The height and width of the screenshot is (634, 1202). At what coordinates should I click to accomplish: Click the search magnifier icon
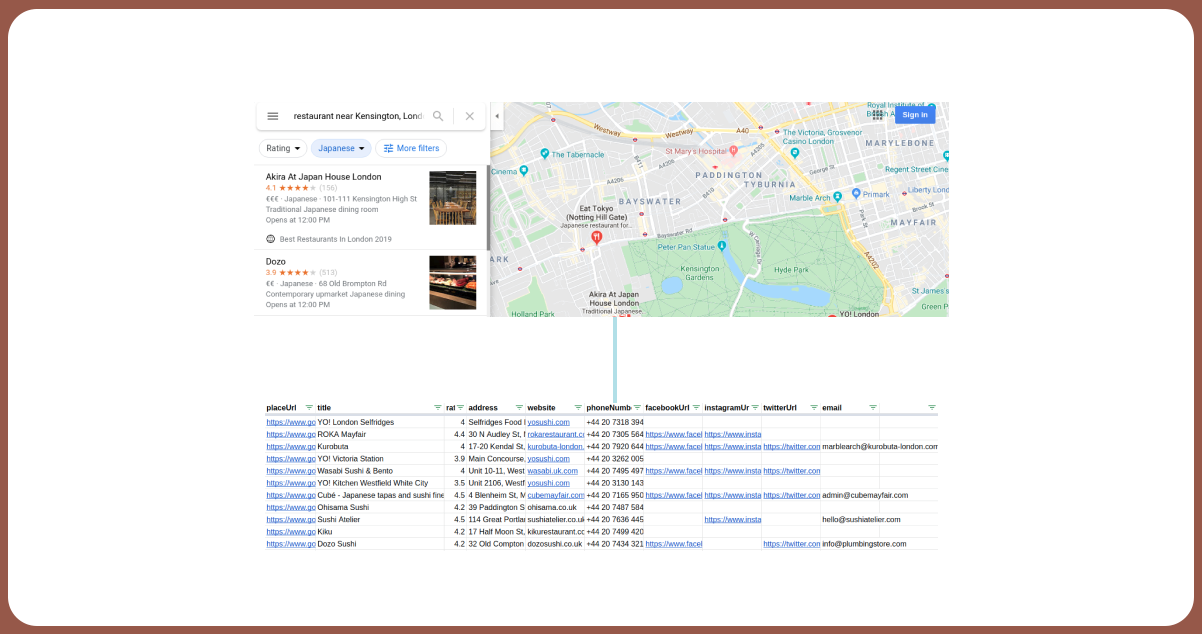(438, 116)
